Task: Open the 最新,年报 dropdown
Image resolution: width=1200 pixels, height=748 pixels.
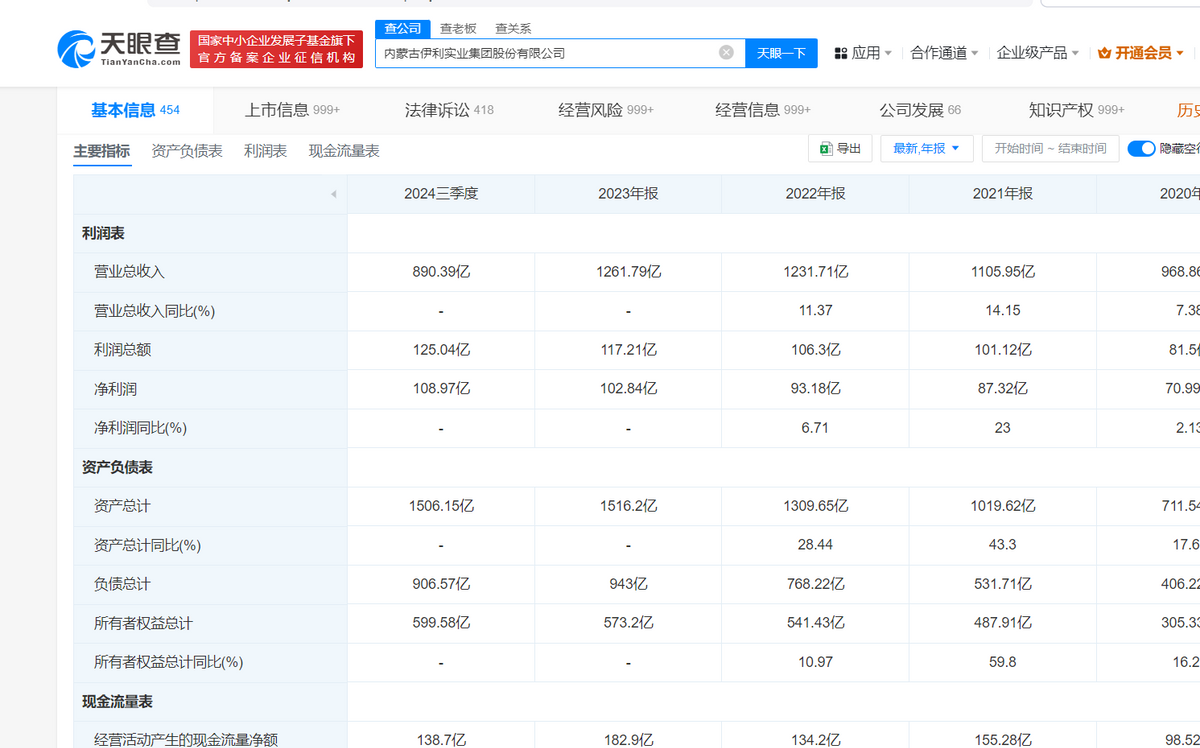Action: coord(926,149)
